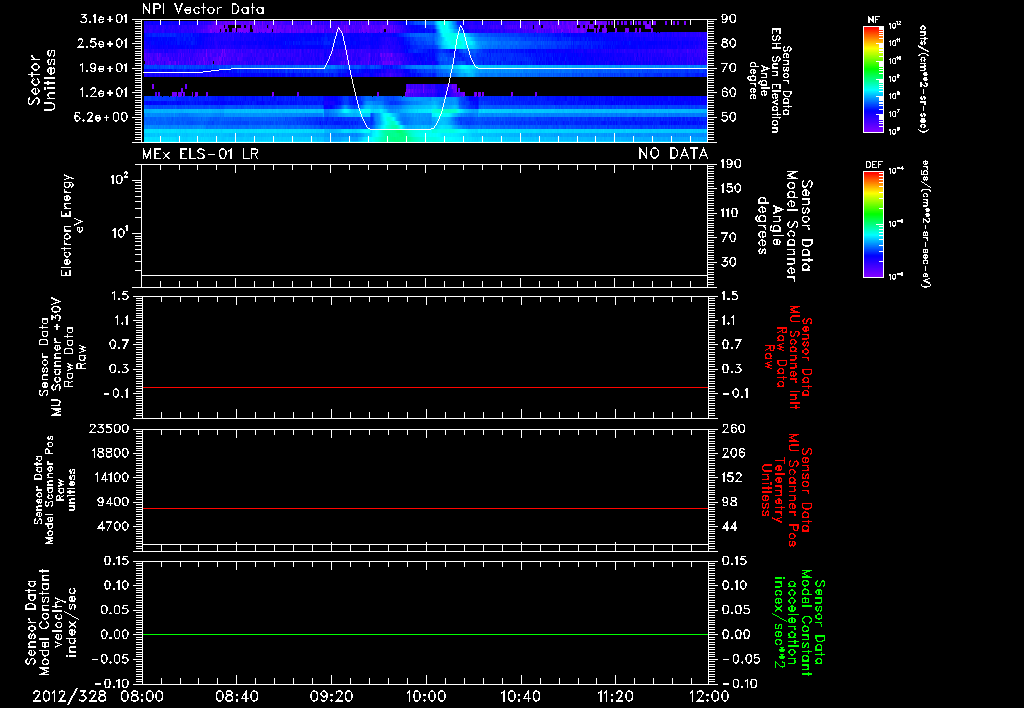The image size is (1024, 708).
Task: Click the NF color scale bar
Action: click(874, 78)
